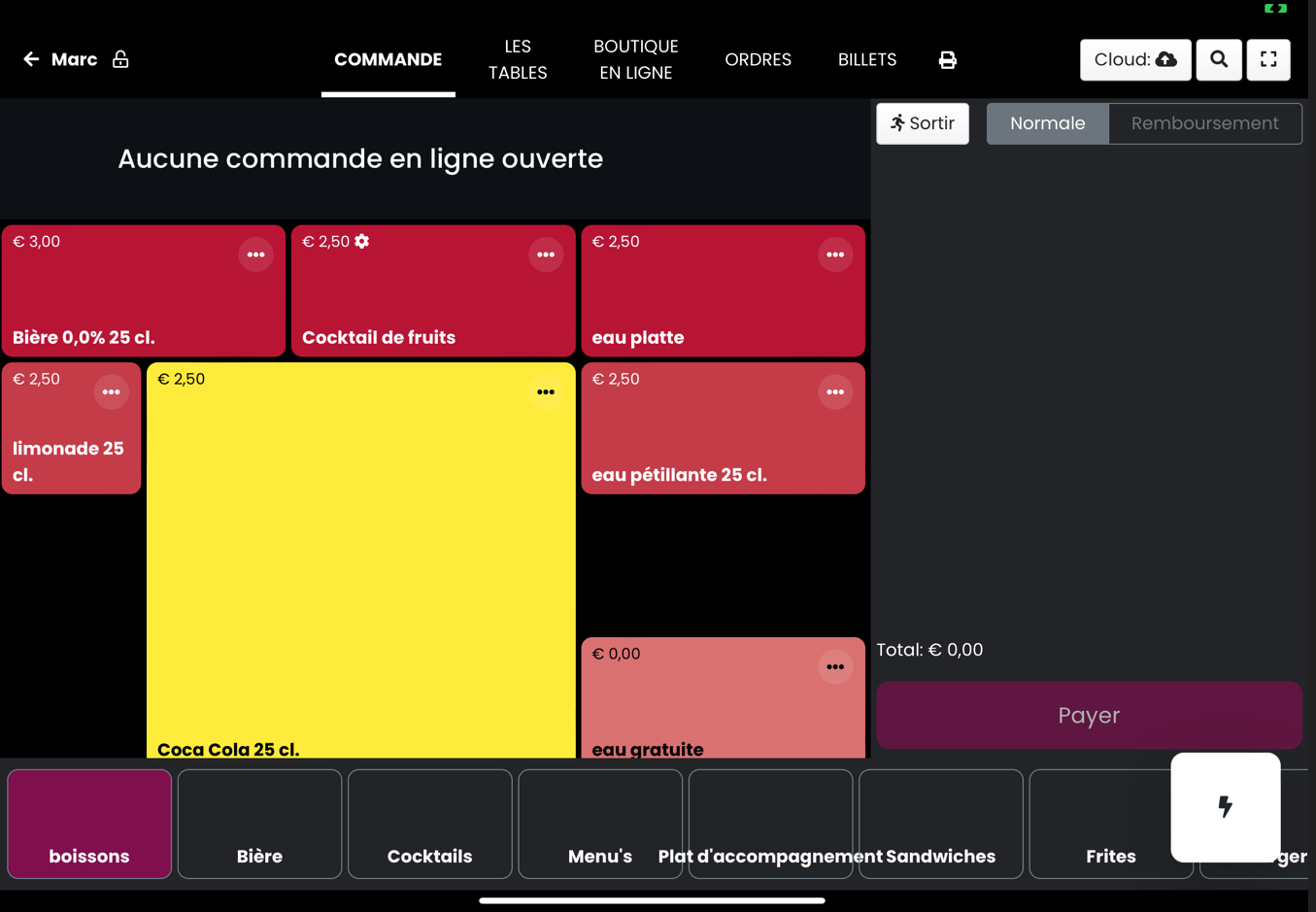Open BOUTIQUE EN LIGNE tab
This screenshot has width=1316, height=912.
pos(636,59)
